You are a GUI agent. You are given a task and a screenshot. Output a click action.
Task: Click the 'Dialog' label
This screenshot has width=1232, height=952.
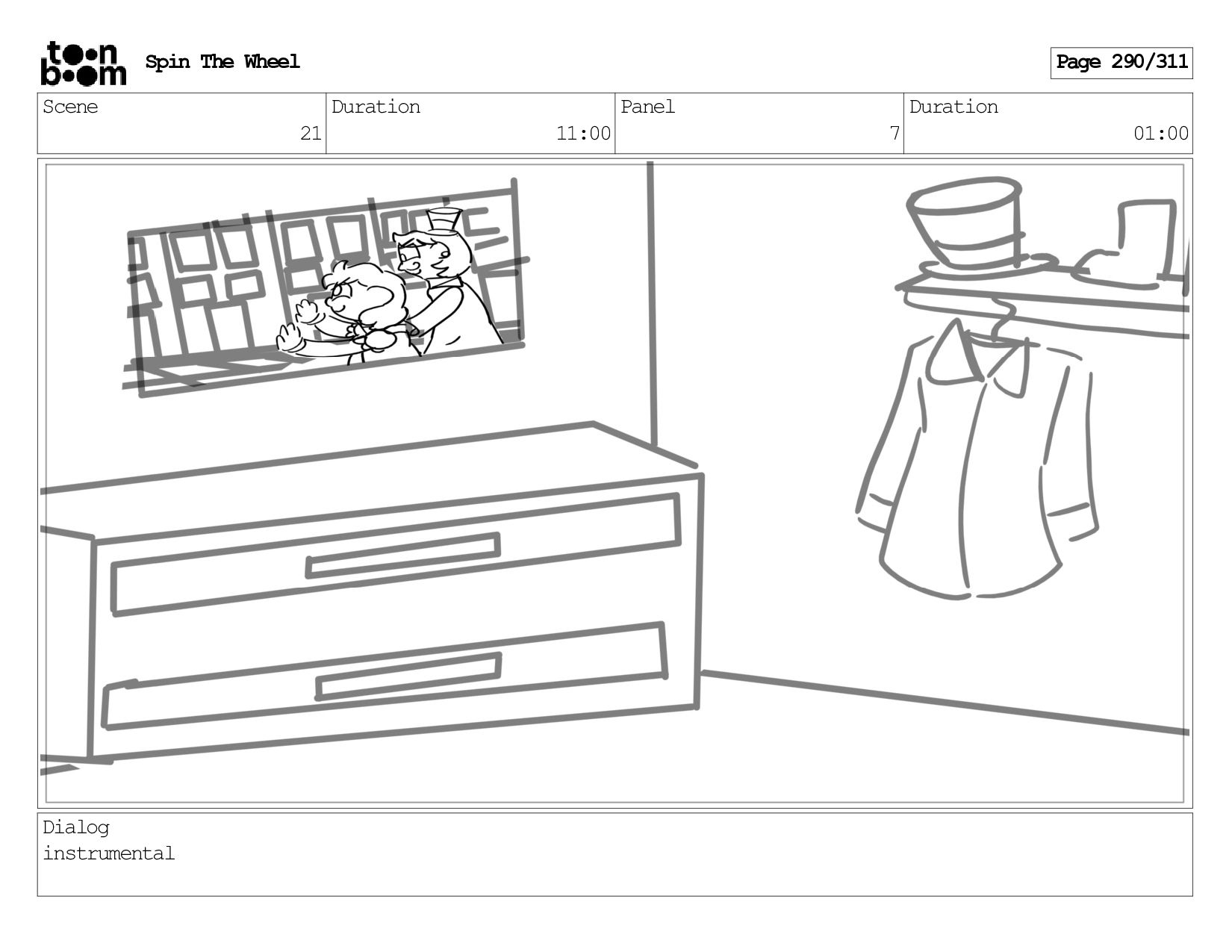tap(76, 827)
